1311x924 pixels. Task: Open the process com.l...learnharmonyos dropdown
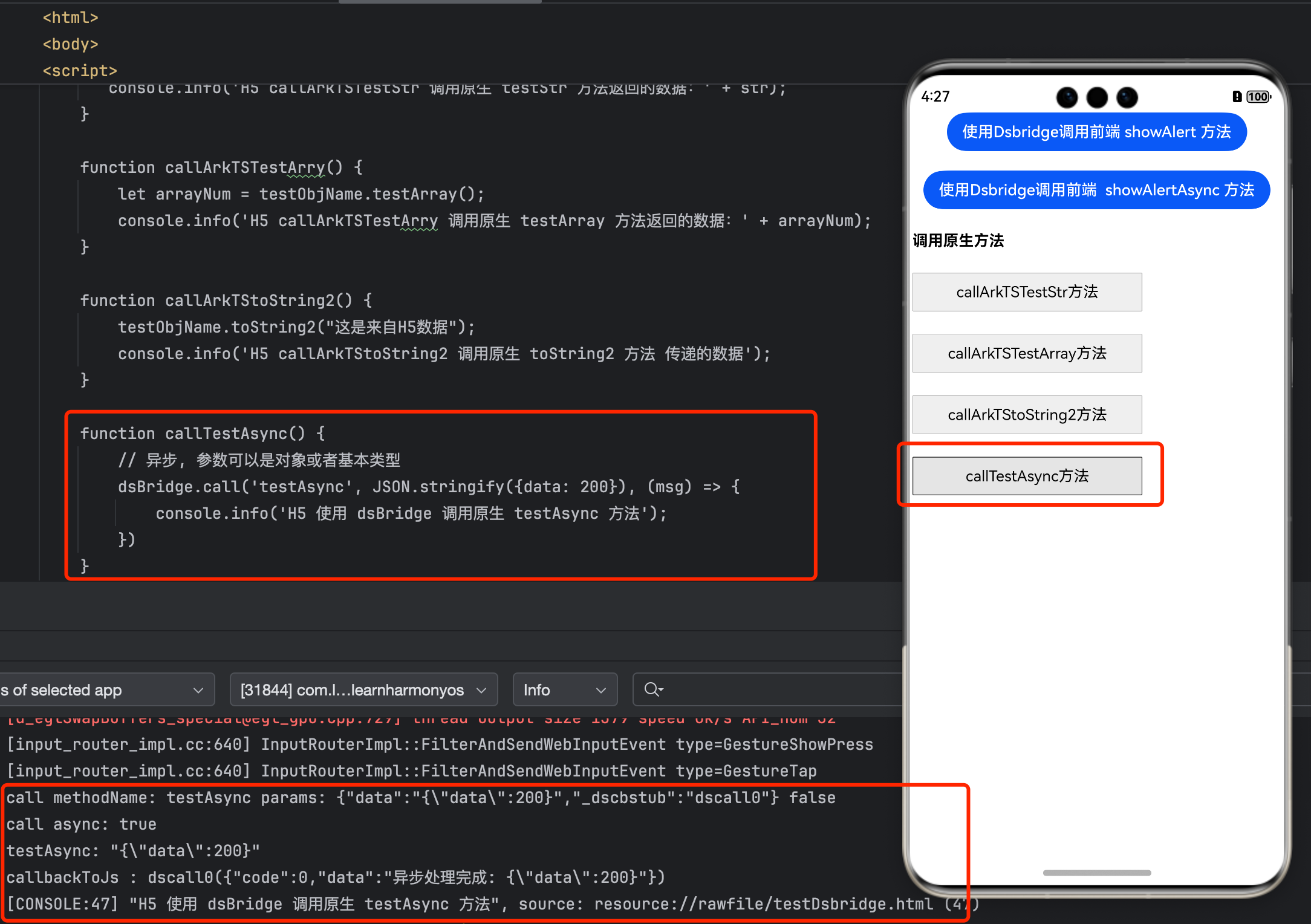[x=363, y=689]
